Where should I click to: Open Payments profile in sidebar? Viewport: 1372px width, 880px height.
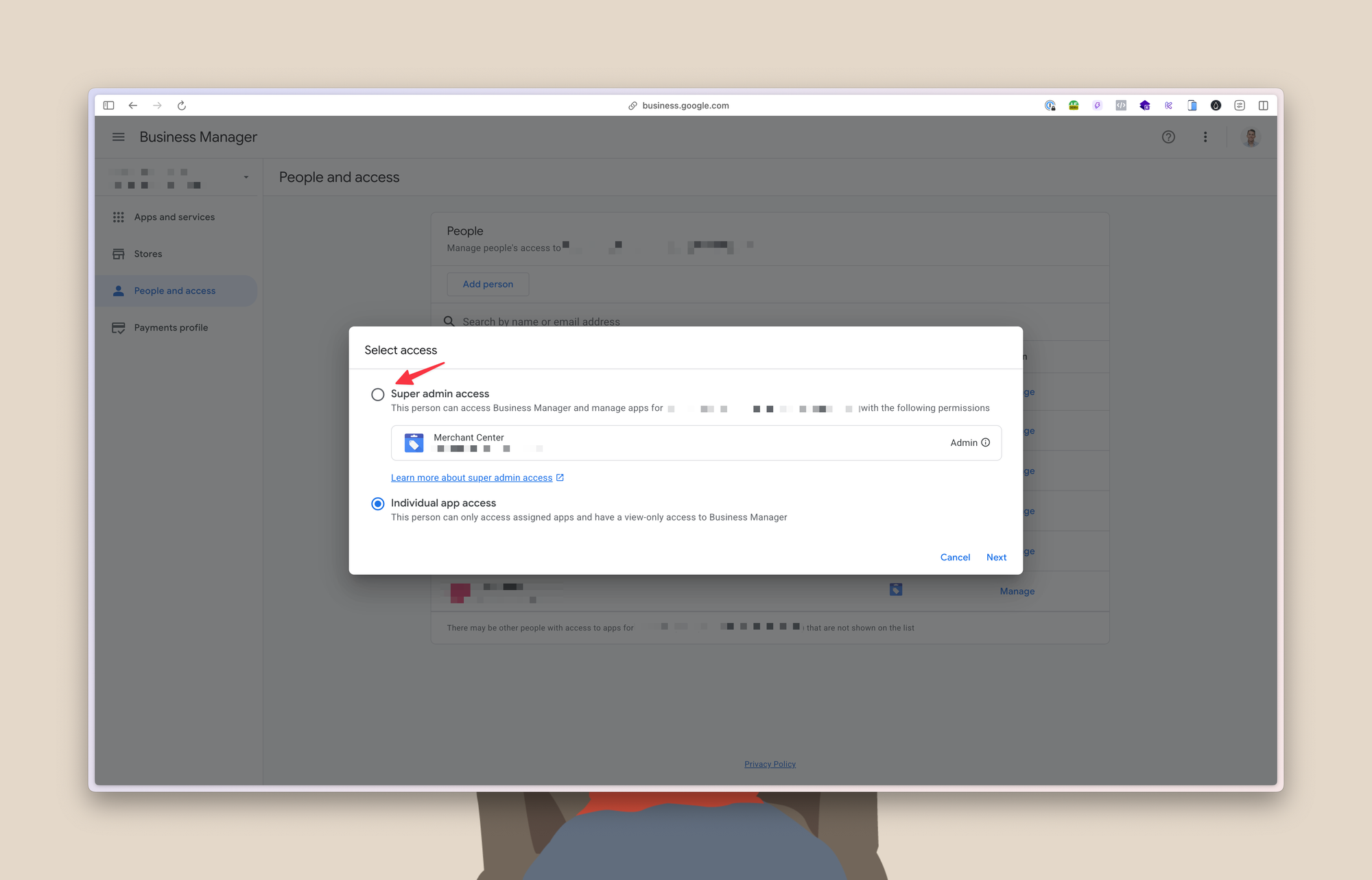click(x=171, y=328)
